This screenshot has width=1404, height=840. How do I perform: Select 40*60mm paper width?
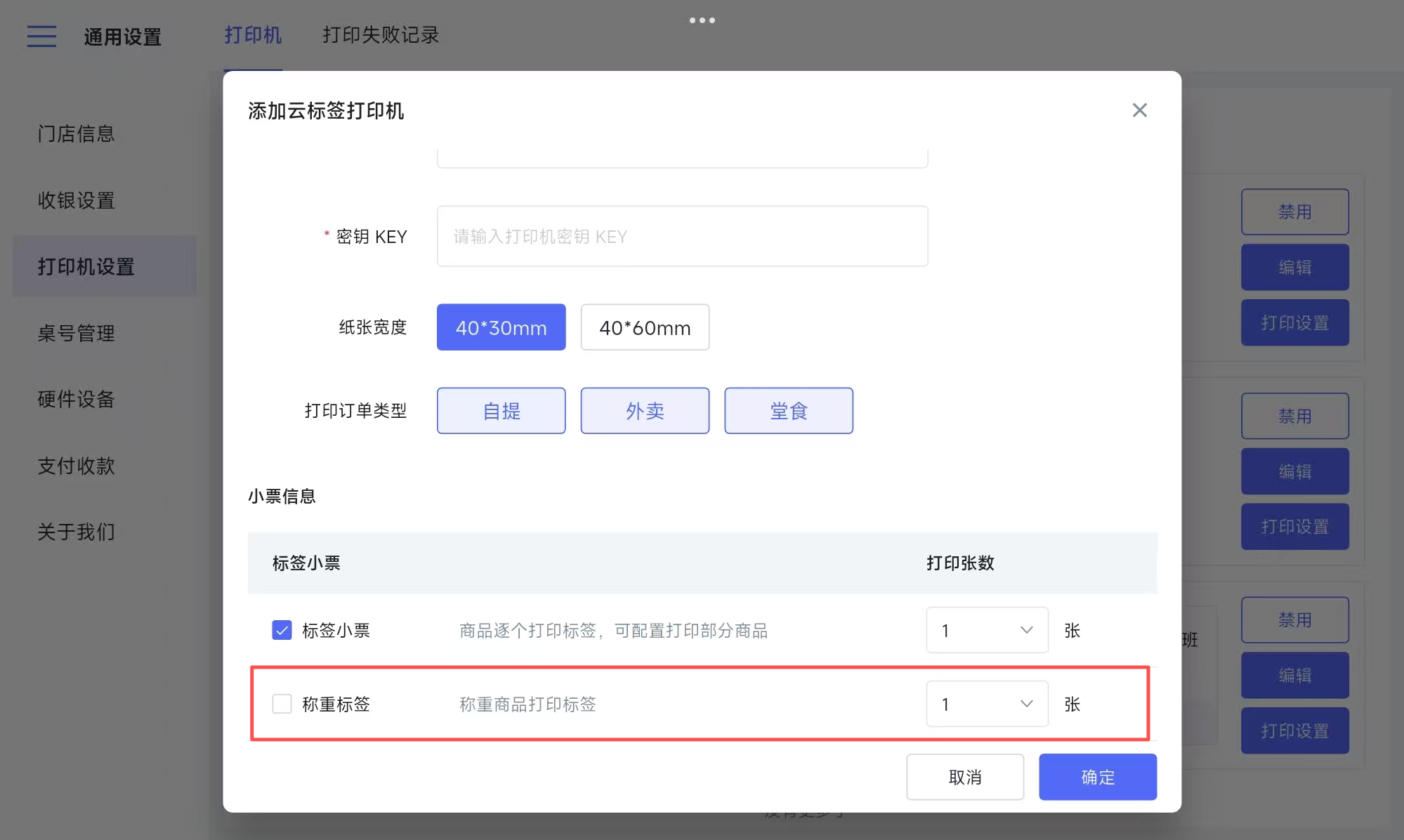644,327
